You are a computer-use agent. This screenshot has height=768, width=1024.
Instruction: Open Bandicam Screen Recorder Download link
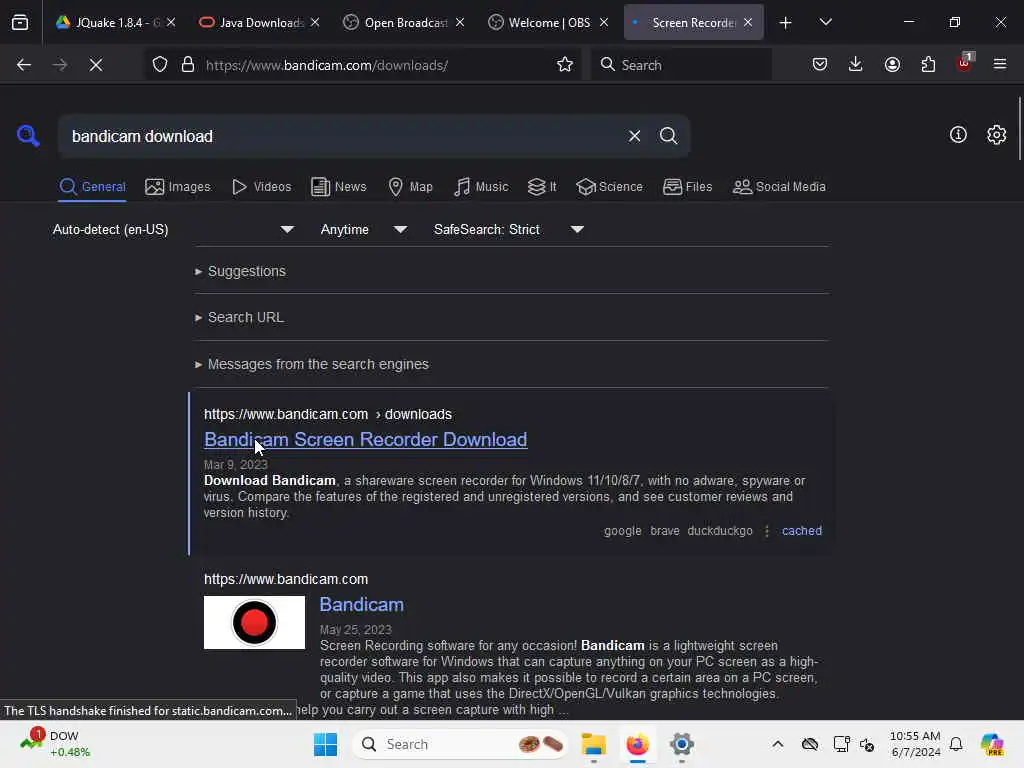point(366,440)
